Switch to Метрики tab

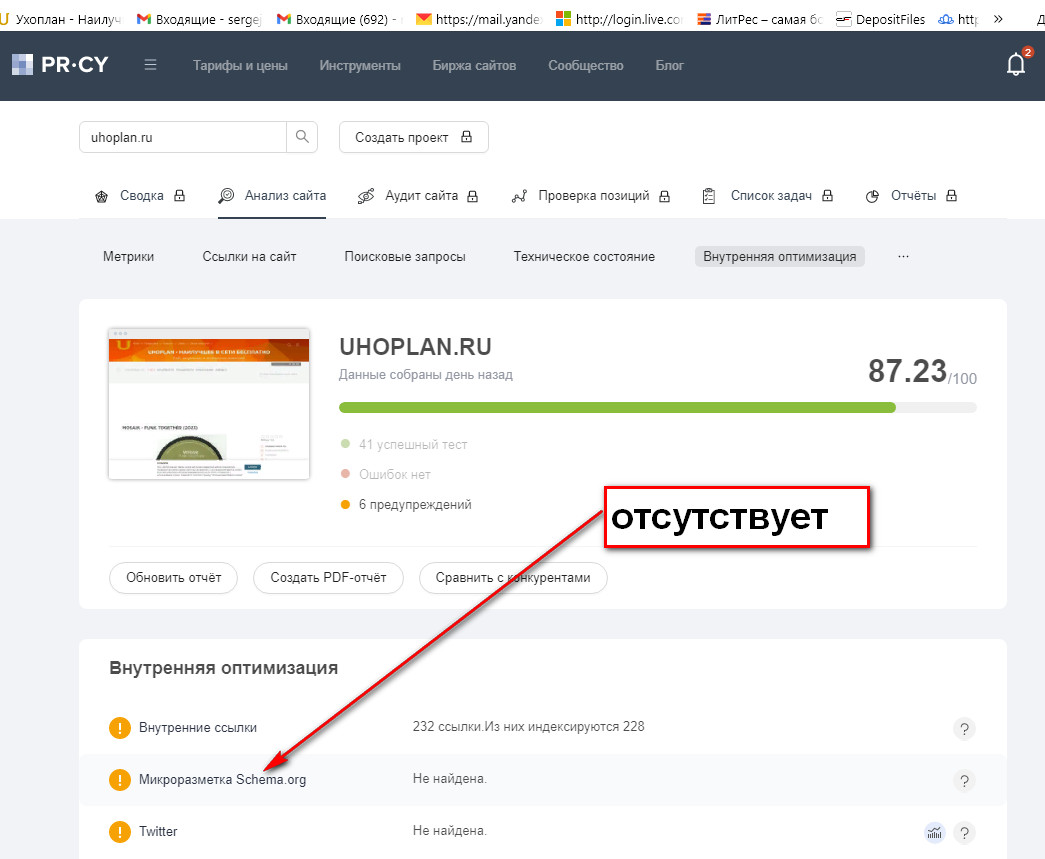129,257
